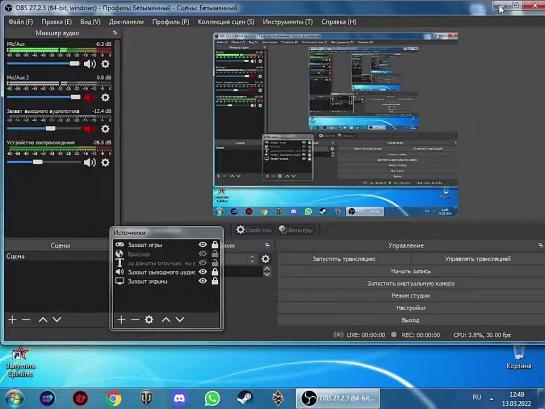545x409 pixels.
Task: Open the transition properties gear icon
Action: 266,259
